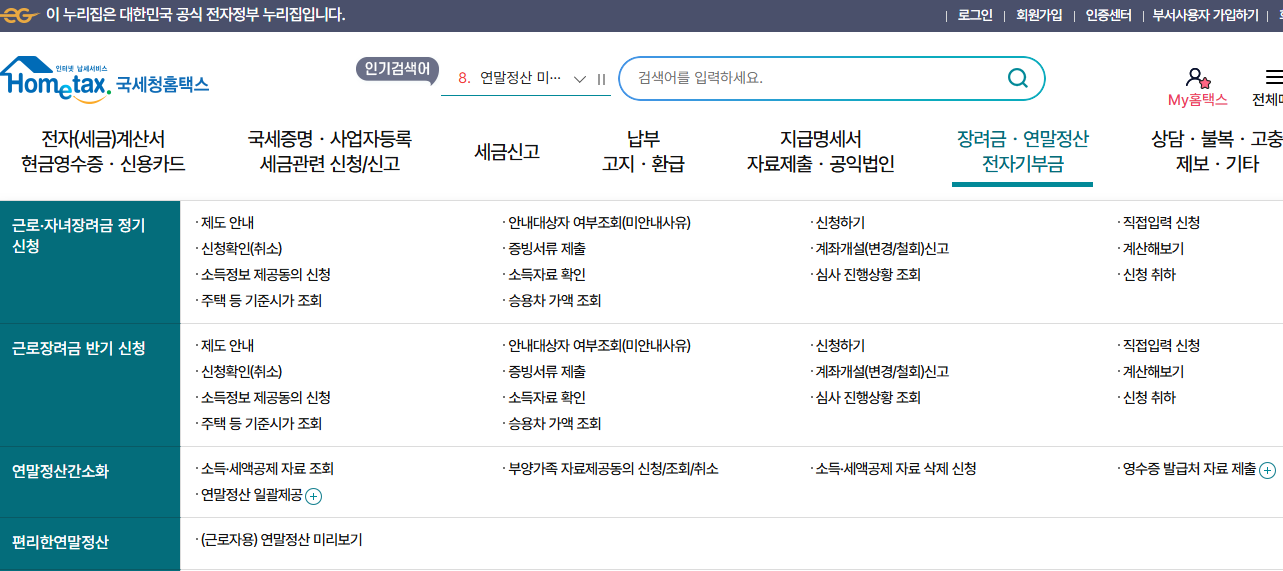Image resolution: width=1283 pixels, height=571 pixels.
Task: Click 로그인 in the top bar
Action: (975, 15)
